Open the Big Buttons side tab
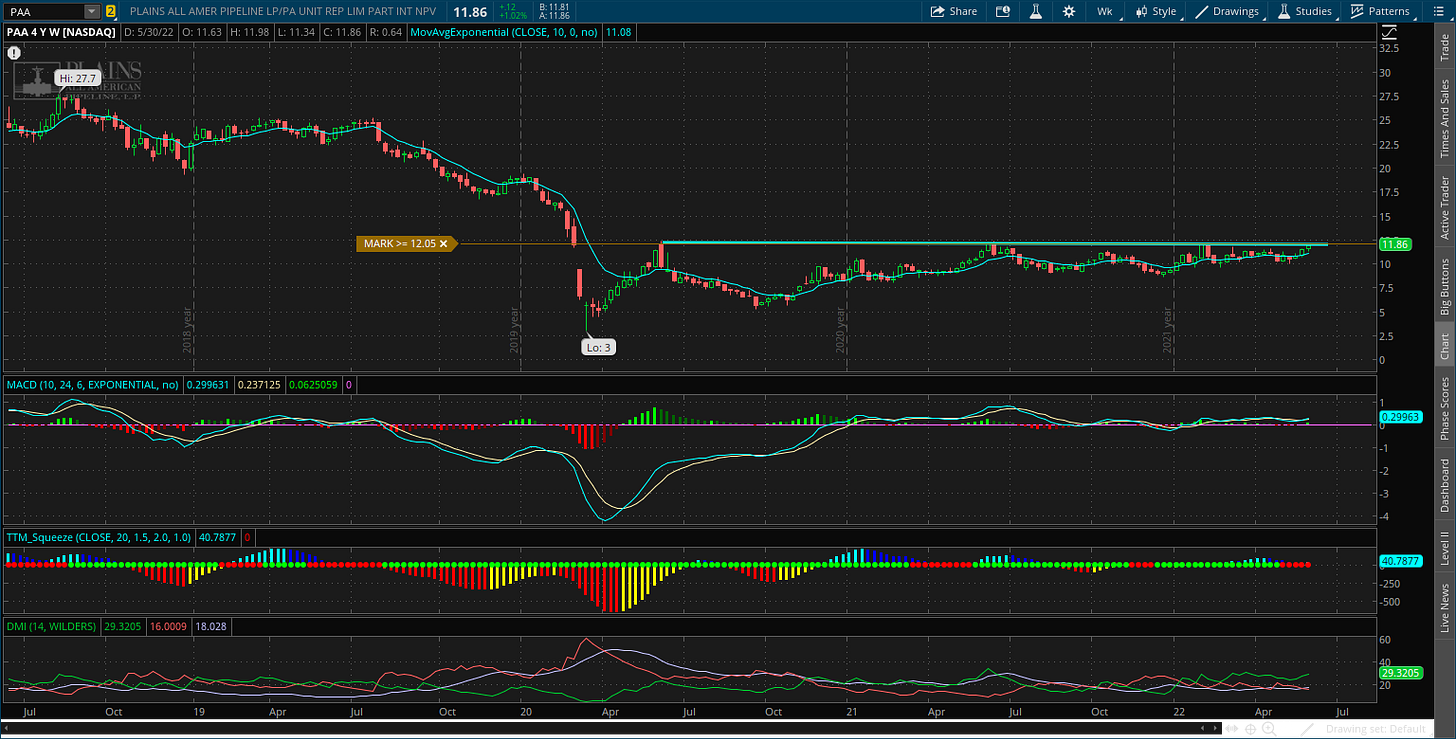1456x739 pixels. pyautogui.click(x=1444, y=286)
